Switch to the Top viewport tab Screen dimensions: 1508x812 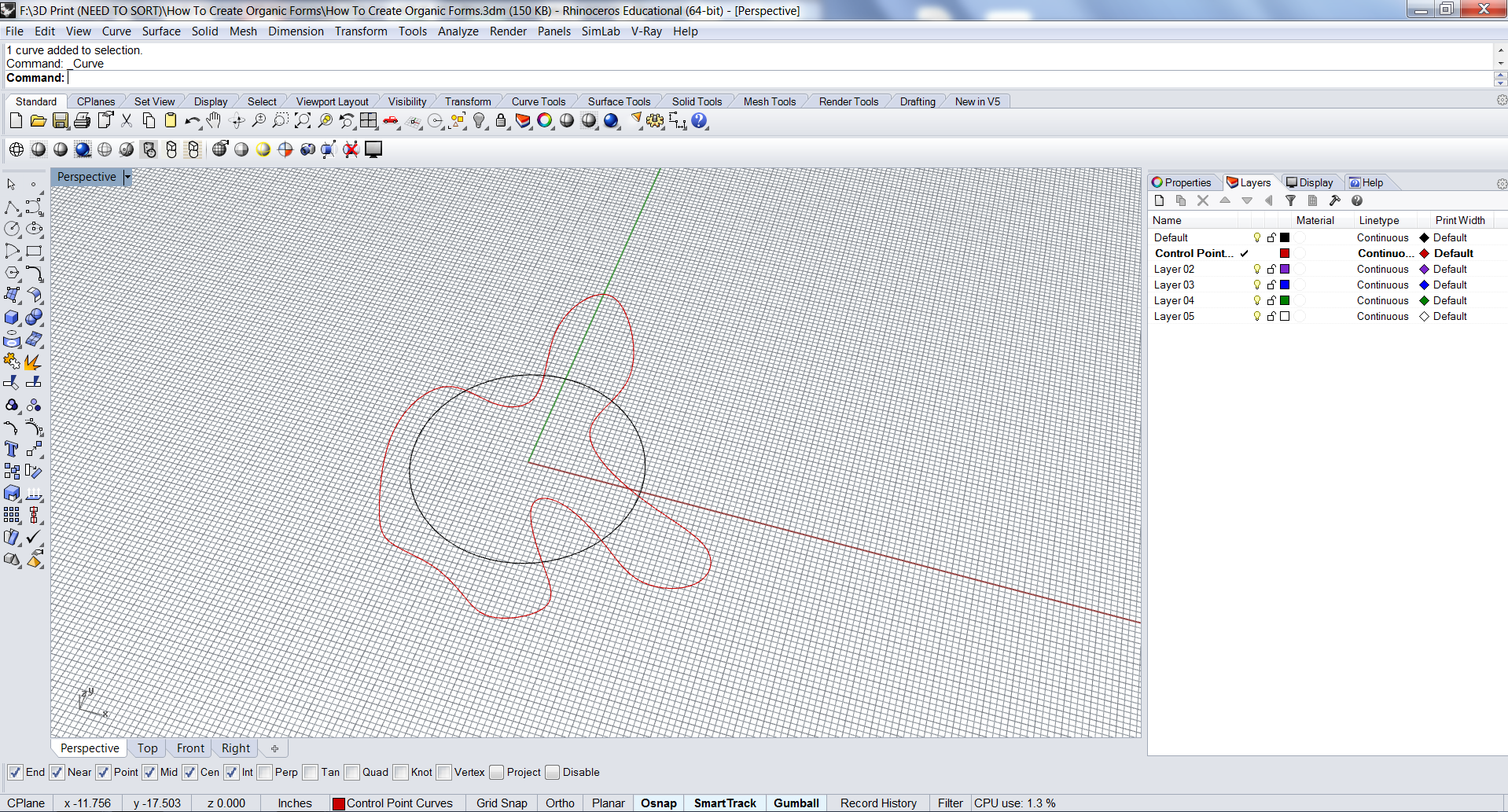pos(147,748)
